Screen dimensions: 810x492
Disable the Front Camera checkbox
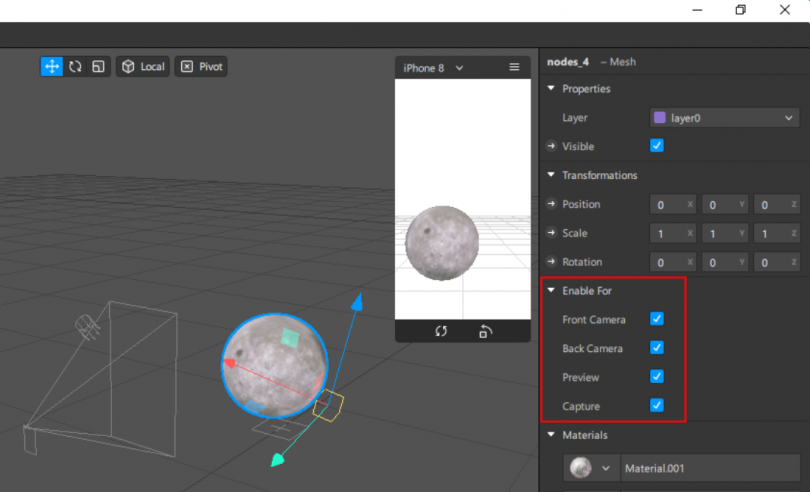click(657, 319)
